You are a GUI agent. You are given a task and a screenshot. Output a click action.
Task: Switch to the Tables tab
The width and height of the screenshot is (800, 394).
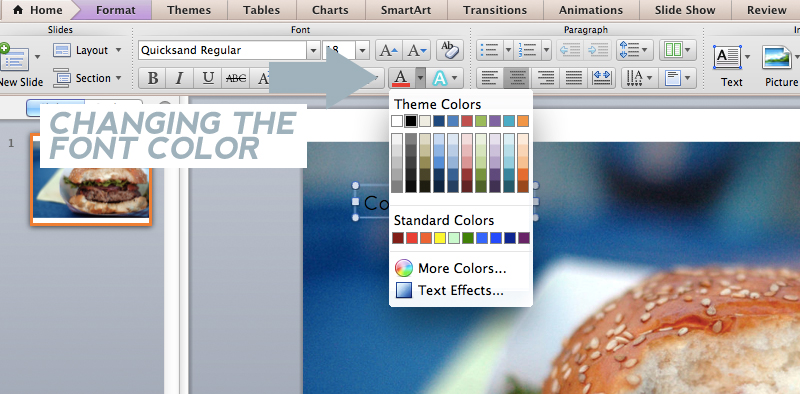point(261,10)
